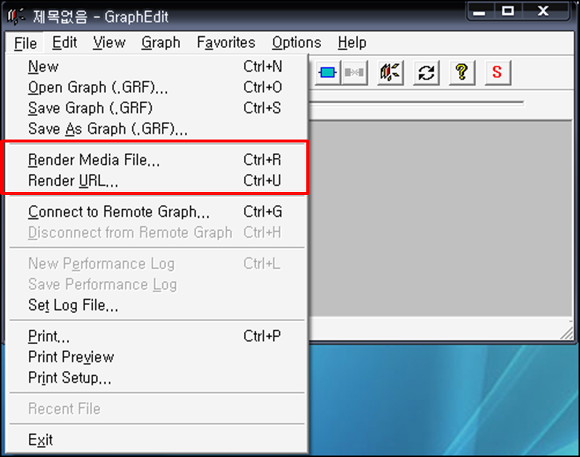The width and height of the screenshot is (580, 457).
Task: Close the GraphEdit window
Action: pos(543,11)
